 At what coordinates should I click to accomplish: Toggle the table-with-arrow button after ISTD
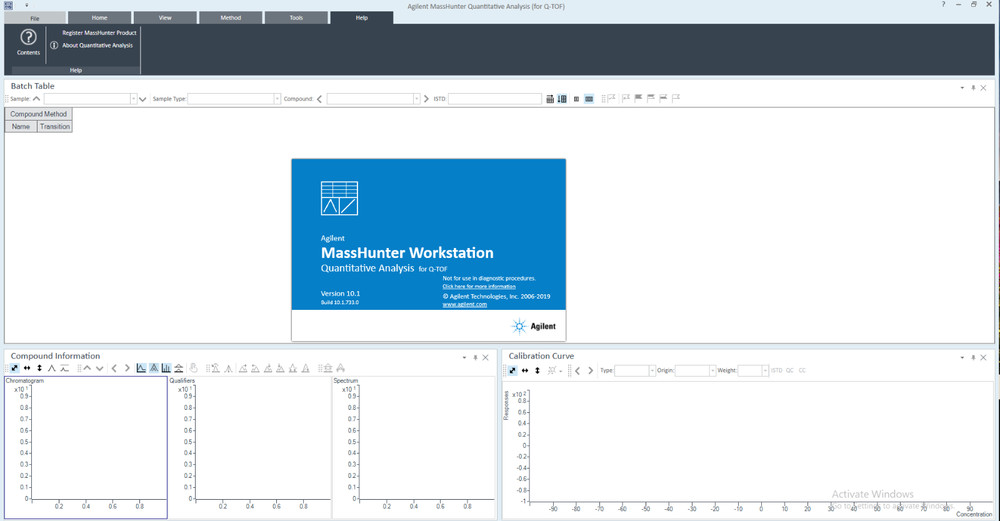tap(562, 99)
